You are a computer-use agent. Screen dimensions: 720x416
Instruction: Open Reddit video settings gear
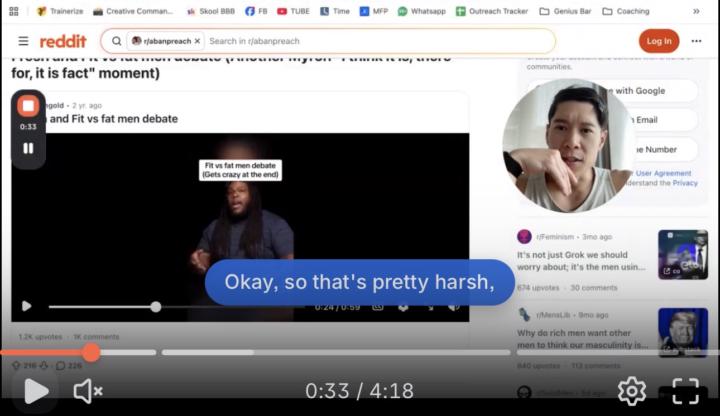point(403,307)
